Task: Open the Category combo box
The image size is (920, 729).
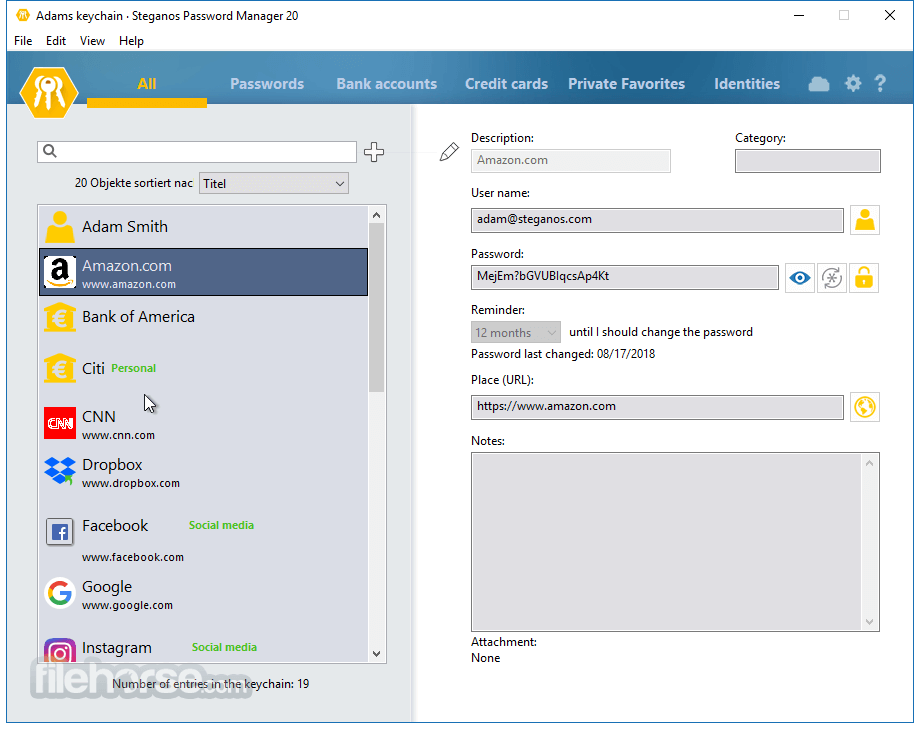Action: [807, 161]
